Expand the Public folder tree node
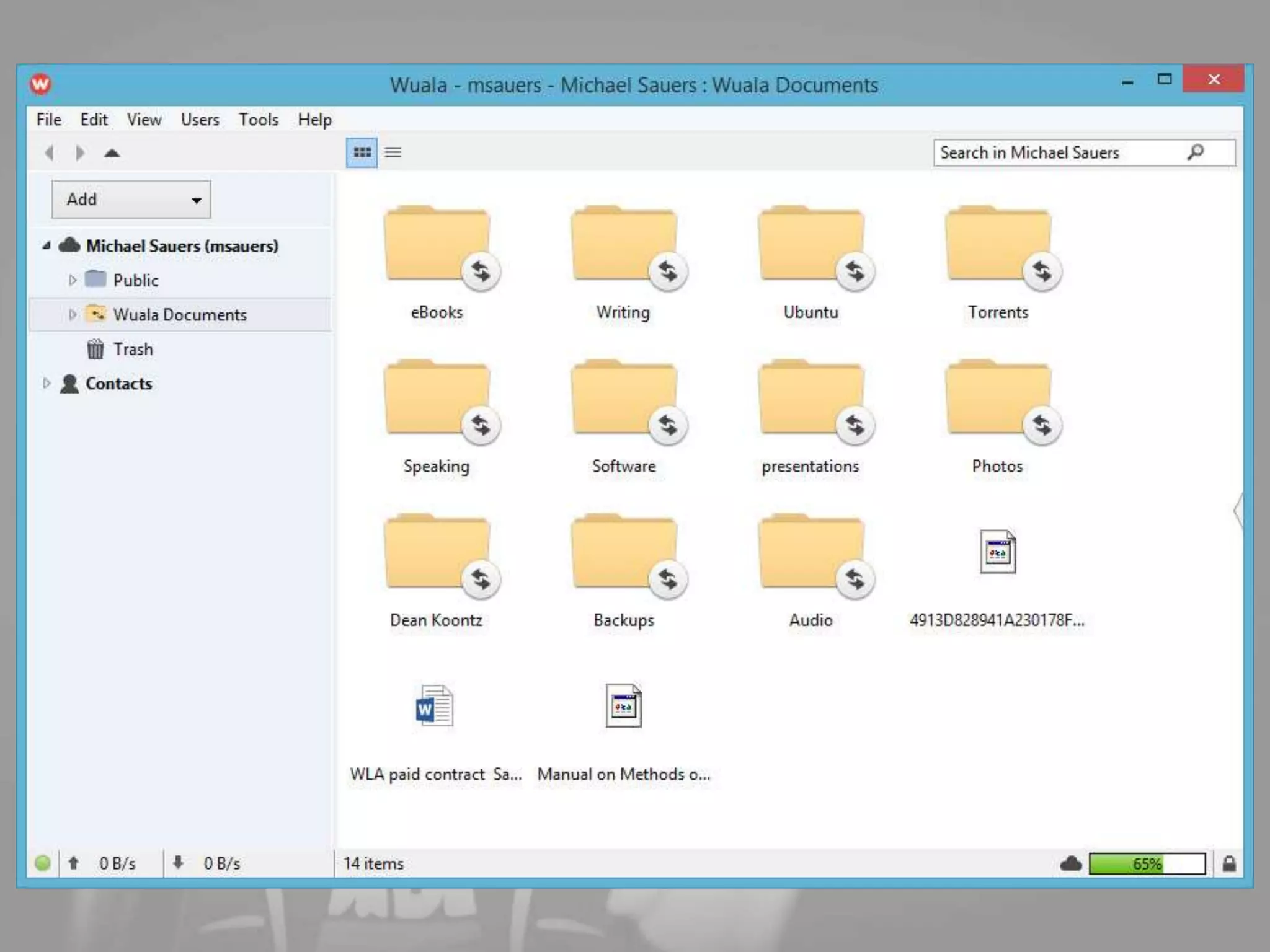Viewport: 1270px width, 952px height. (x=73, y=280)
